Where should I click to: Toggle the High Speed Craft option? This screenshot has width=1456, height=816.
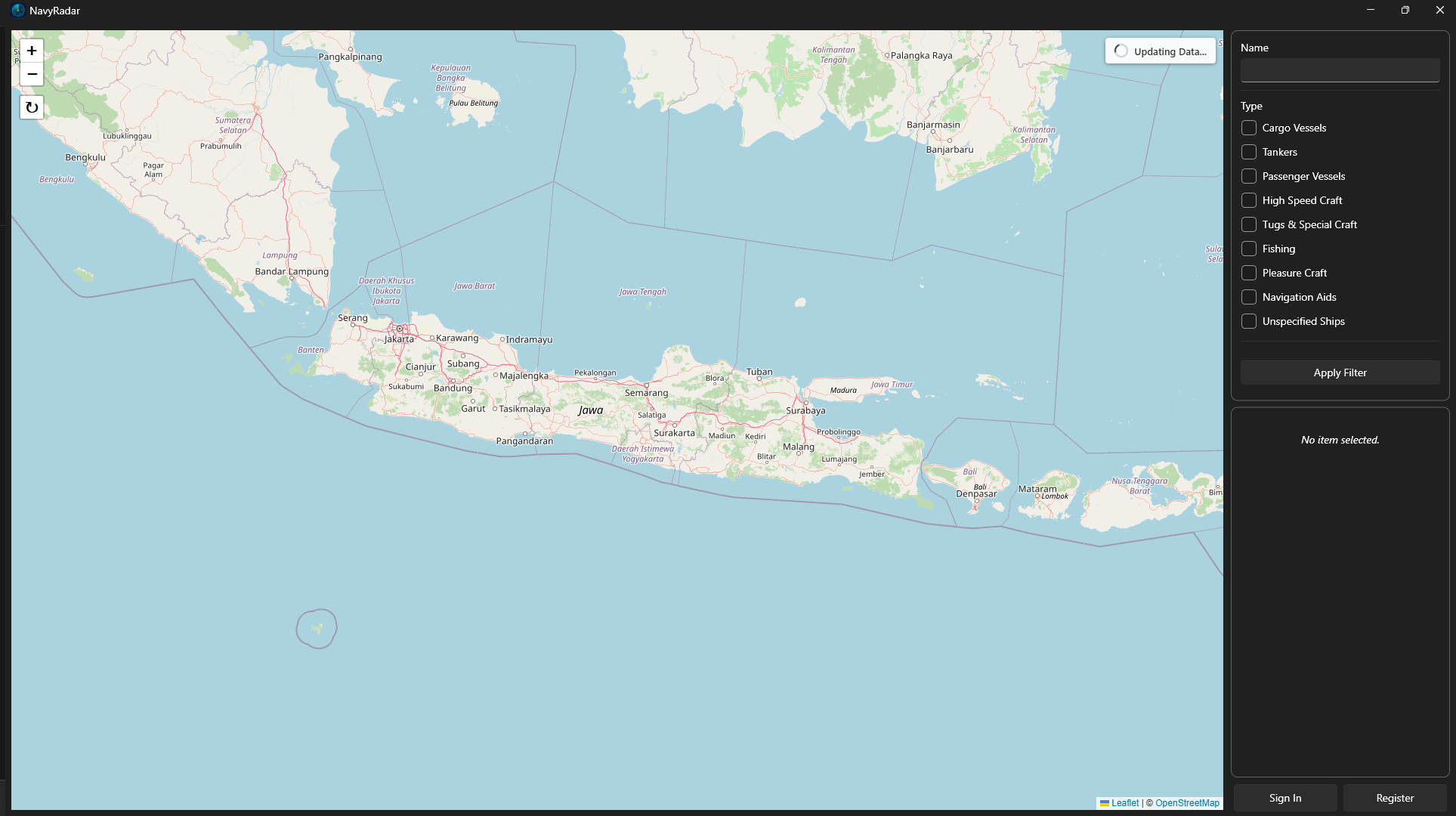(1249, 200)
